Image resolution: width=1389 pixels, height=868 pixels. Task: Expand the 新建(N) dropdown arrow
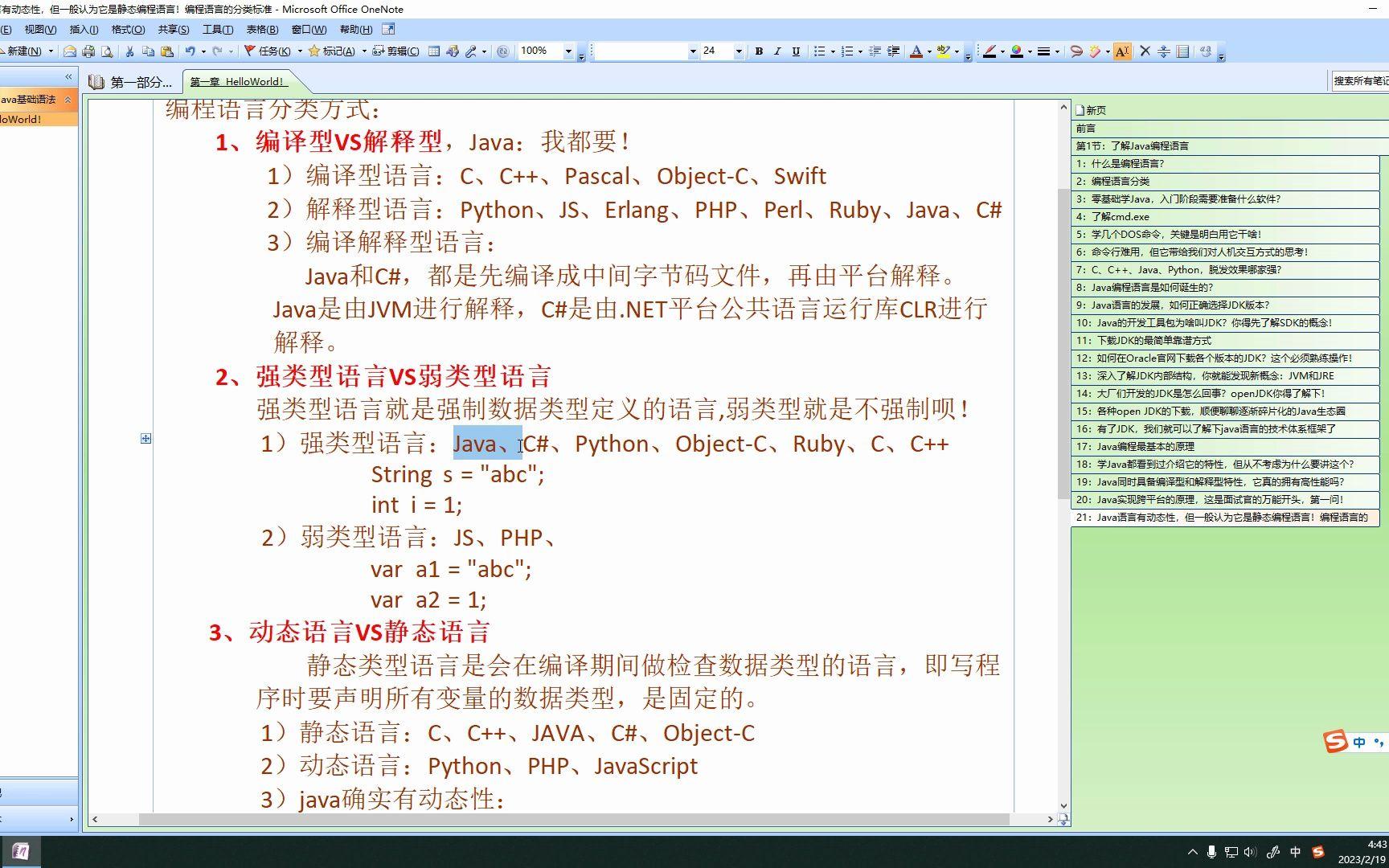[51, 51]
